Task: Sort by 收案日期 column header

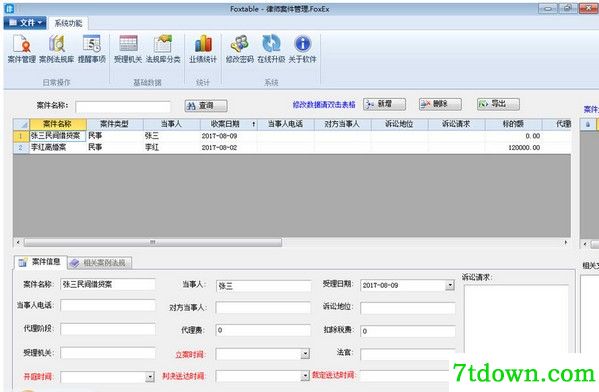Action: pos(228,124)
